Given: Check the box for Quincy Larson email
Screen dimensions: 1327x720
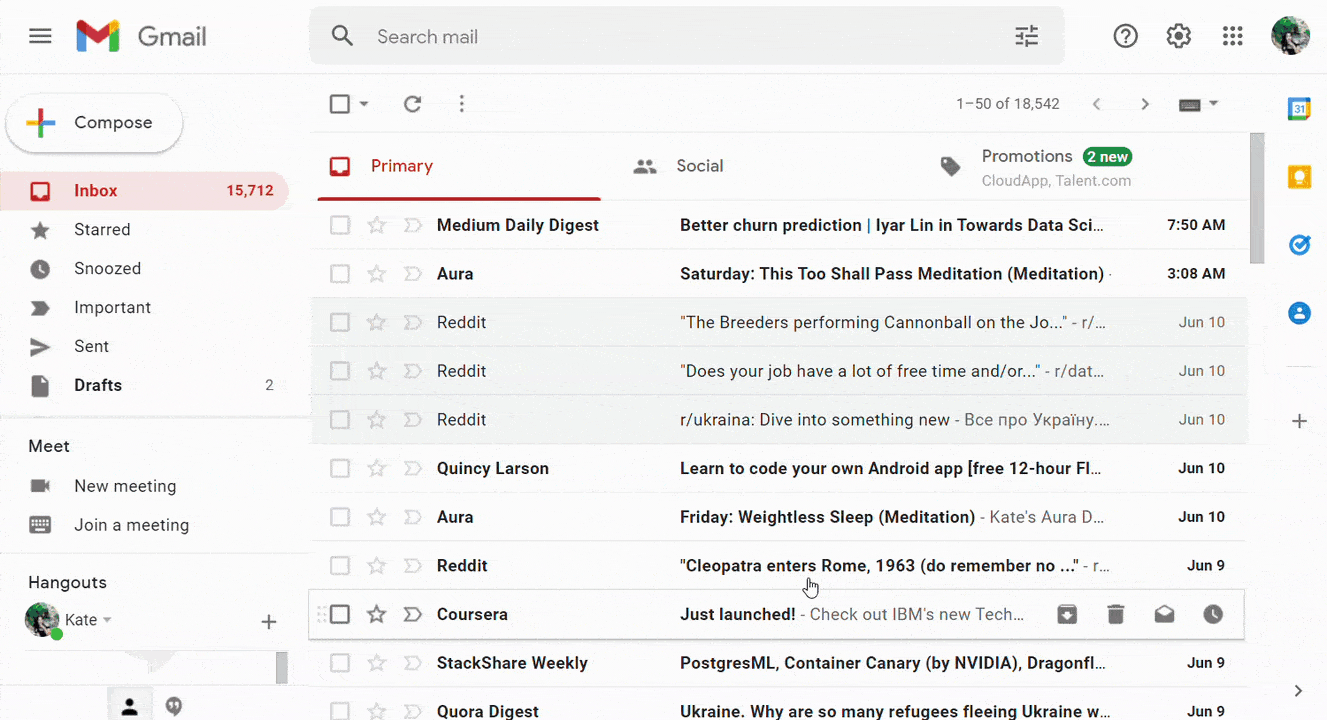Looking at the screenshot, I should click(340, 468).
